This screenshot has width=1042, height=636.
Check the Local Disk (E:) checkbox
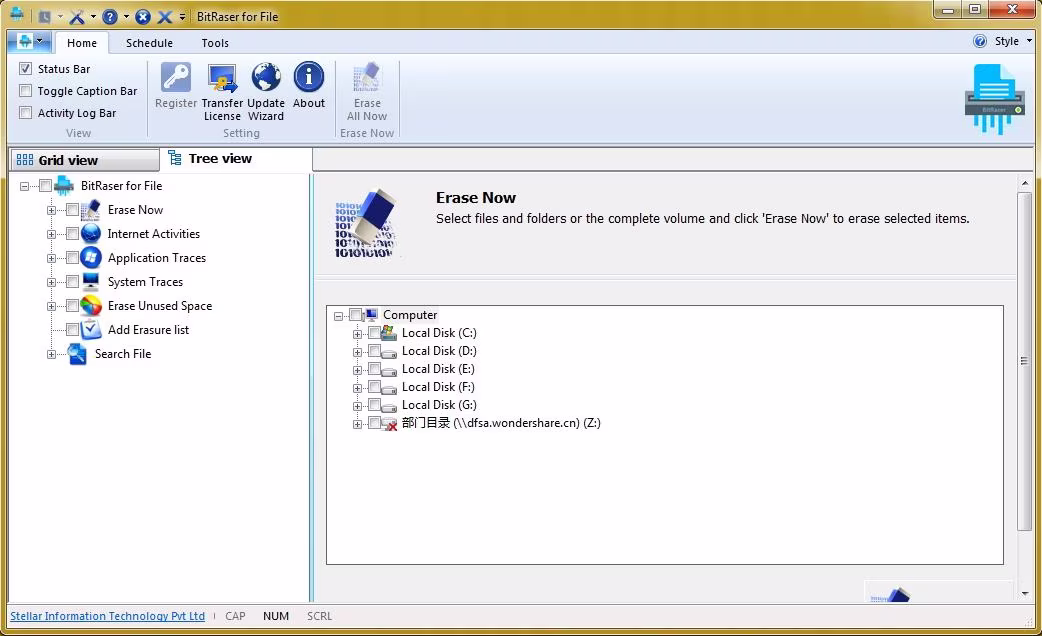coord(374,368)
